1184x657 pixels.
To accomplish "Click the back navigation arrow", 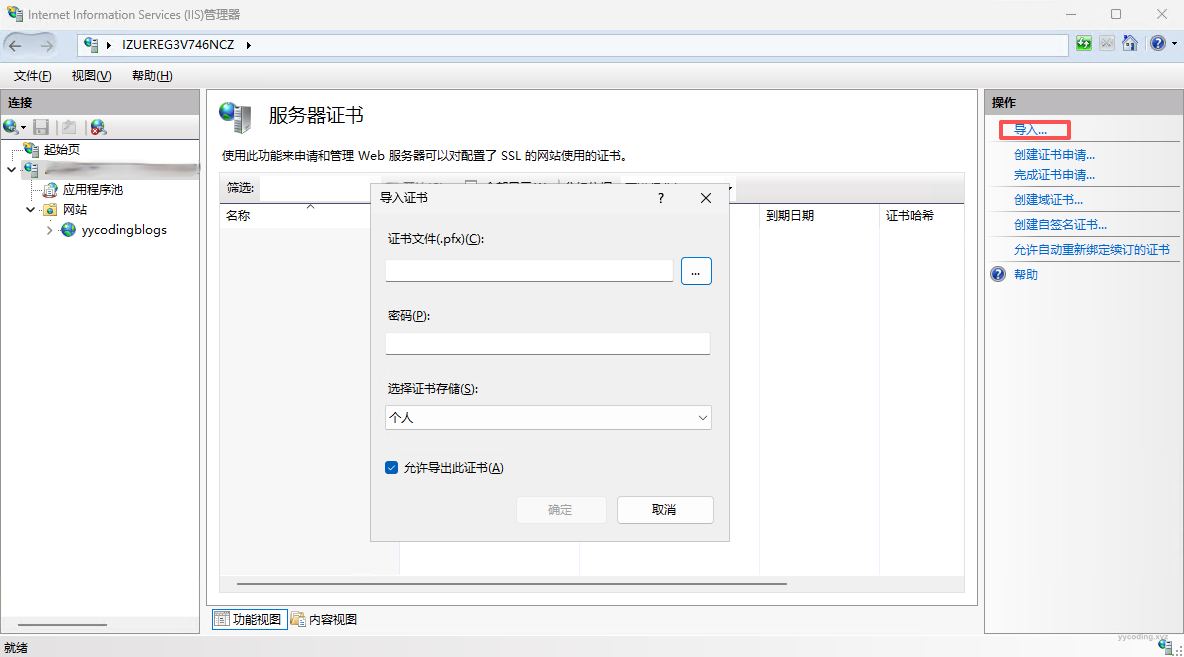I will tap(16, 45).
